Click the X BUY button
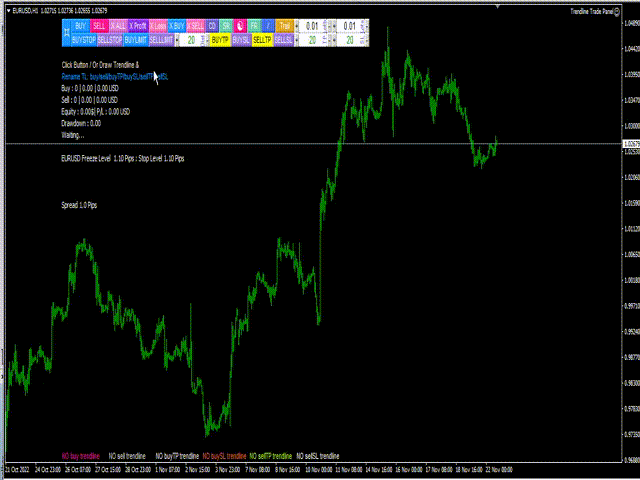The image size is (640, 480). coord(177,26)
